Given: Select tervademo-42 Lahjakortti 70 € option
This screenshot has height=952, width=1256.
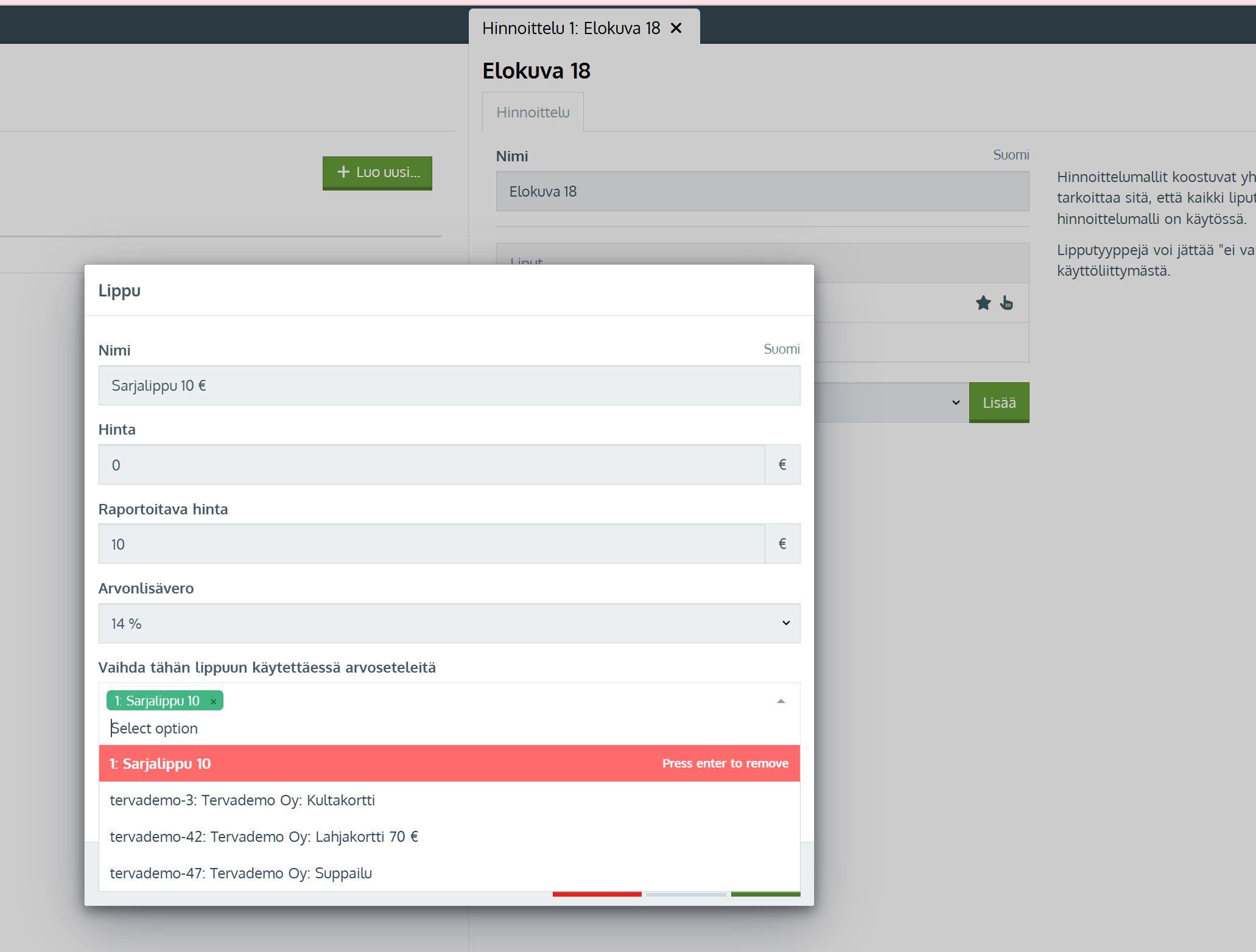Looking at the screenshot, I should 449,836.
